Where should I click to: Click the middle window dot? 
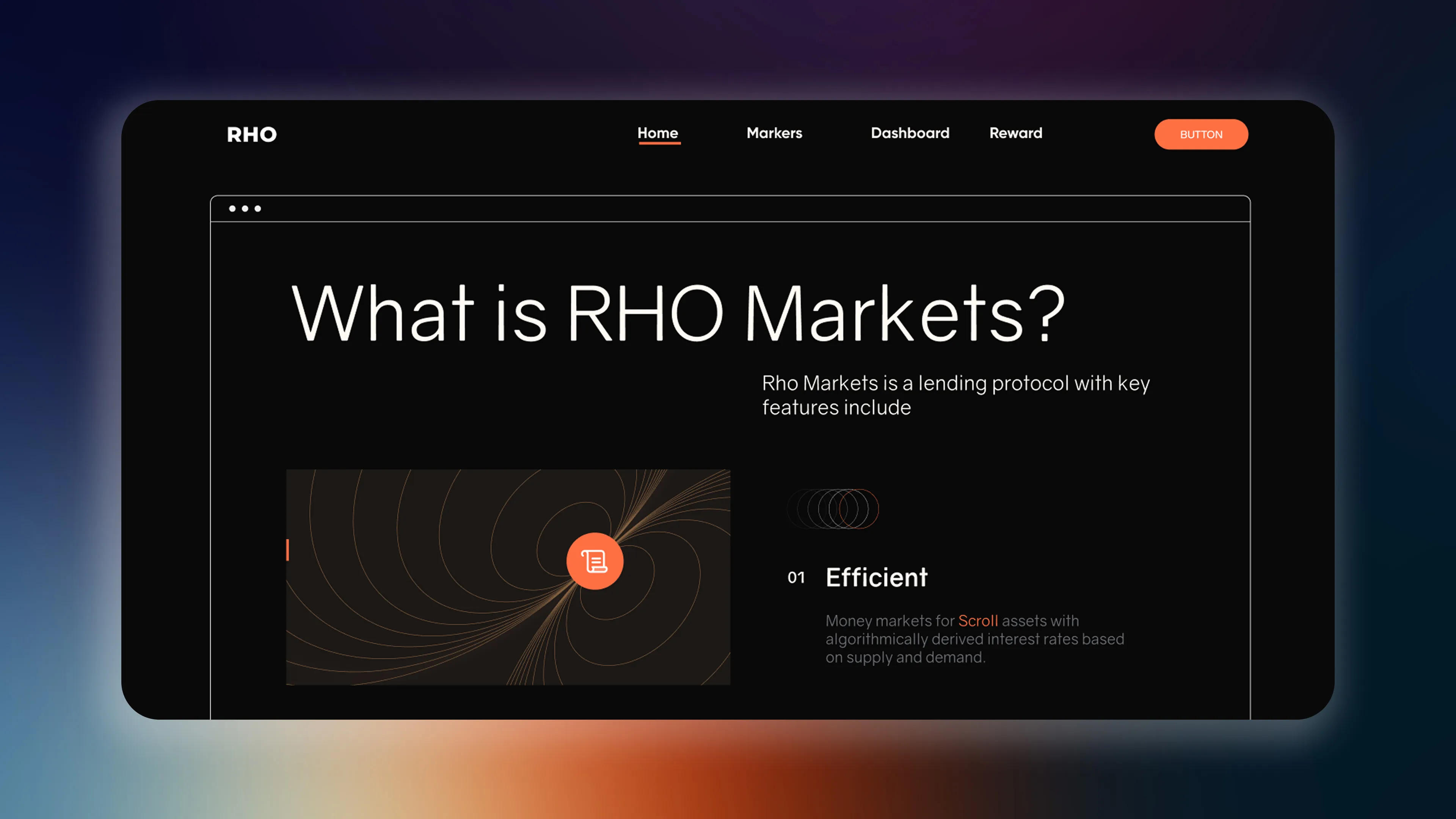click(245, 209)
